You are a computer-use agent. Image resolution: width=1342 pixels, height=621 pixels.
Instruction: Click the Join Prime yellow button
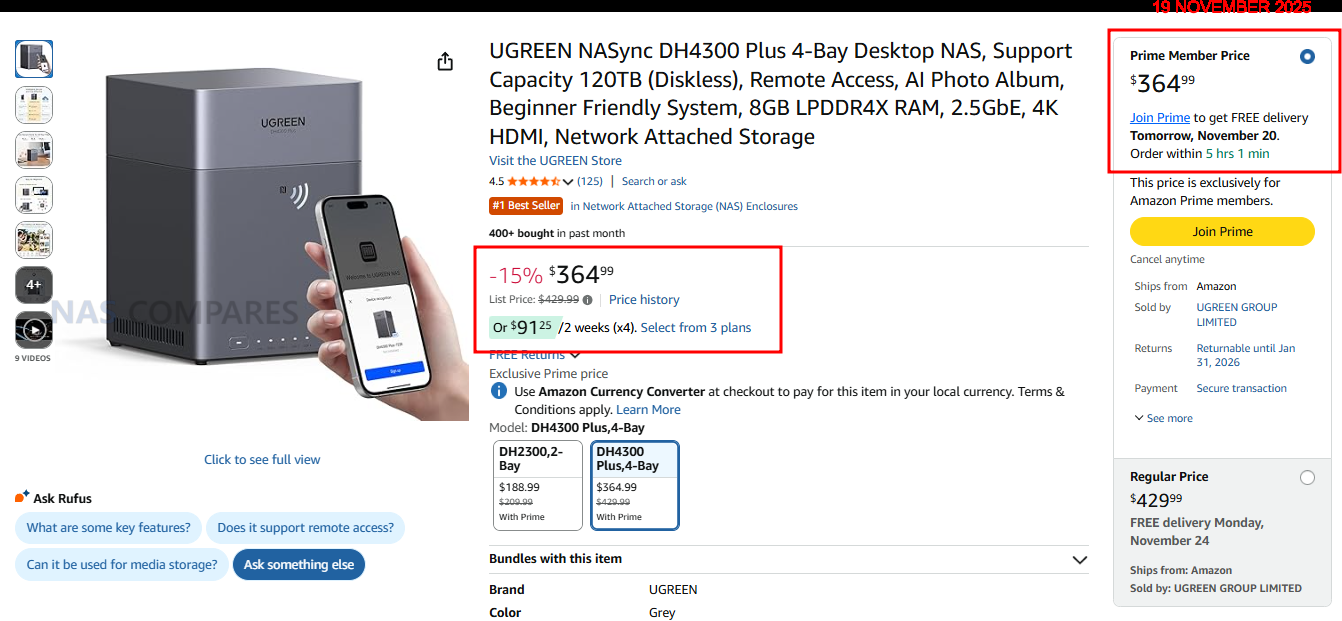pos(1222,231)
